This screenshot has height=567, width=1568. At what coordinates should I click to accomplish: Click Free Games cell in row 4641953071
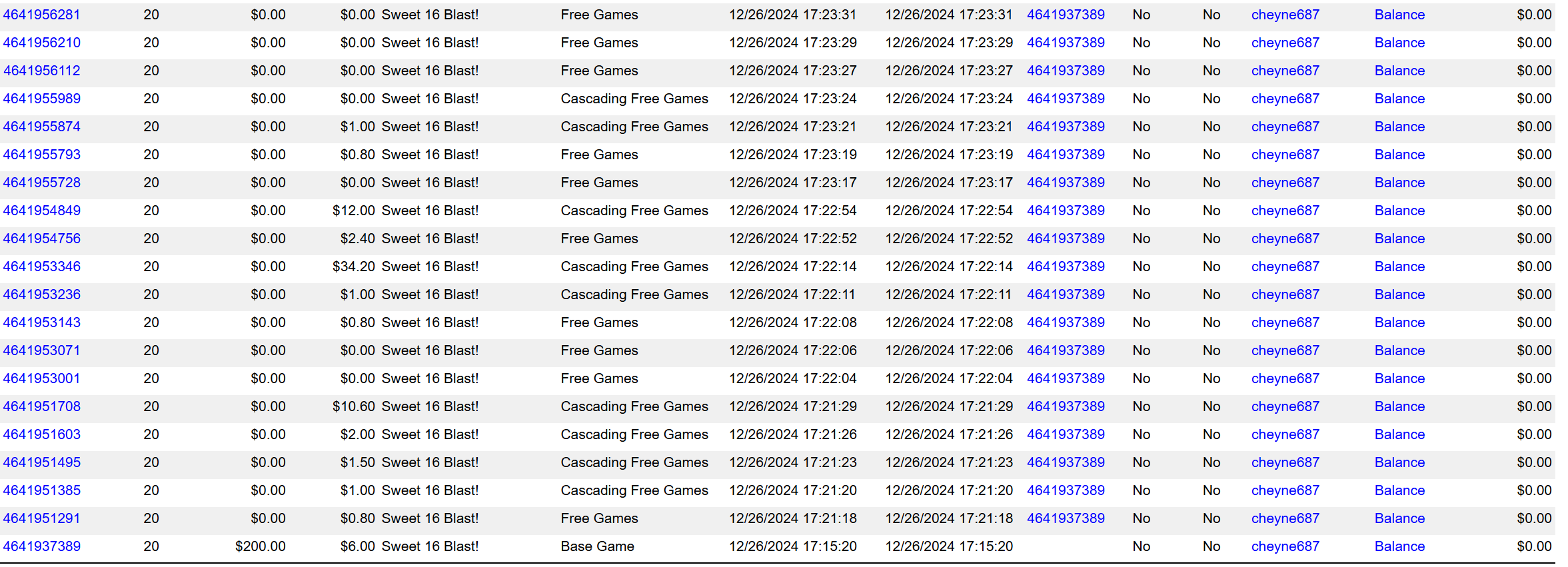tap(599, 350)
